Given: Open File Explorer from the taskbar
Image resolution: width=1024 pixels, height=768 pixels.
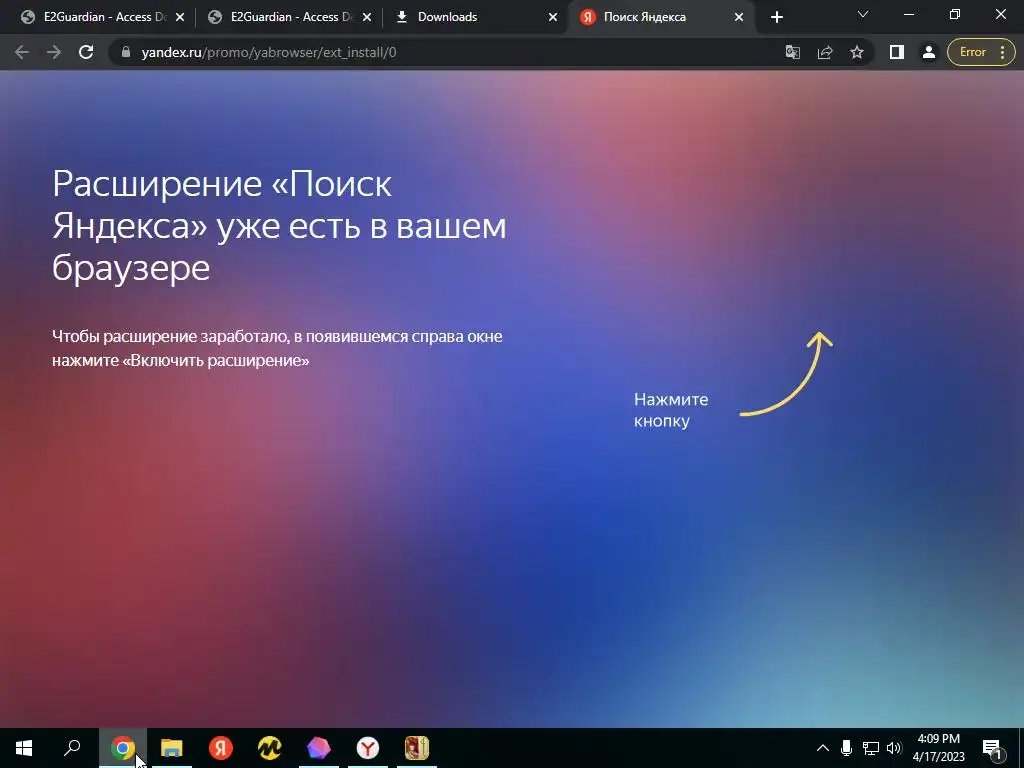Looking at the screenshot, I should pyautogui.click(x=172, y=748).
